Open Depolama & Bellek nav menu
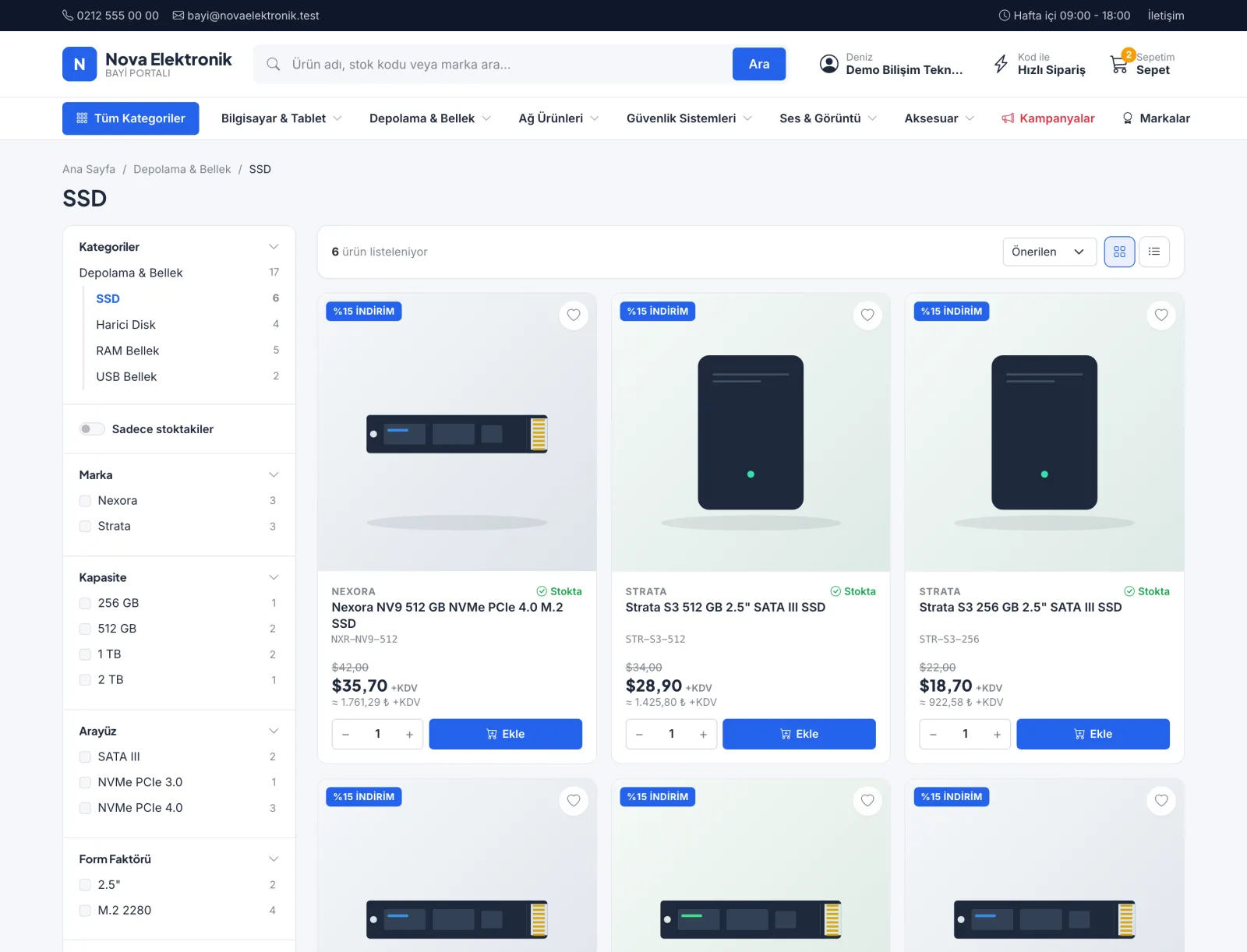 coord(430,118)
